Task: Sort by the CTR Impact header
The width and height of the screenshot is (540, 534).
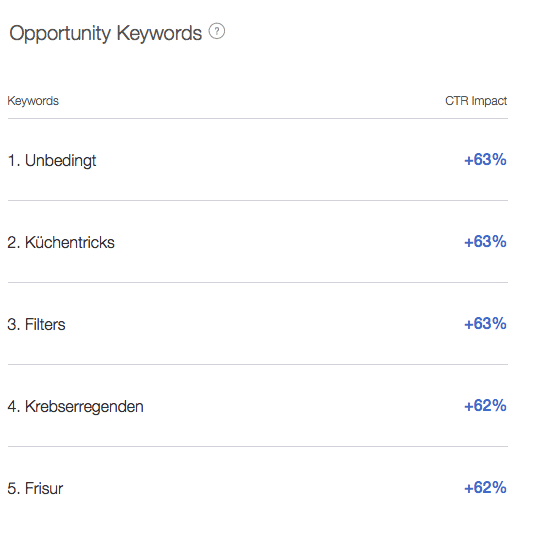Action: pos(476,101)
